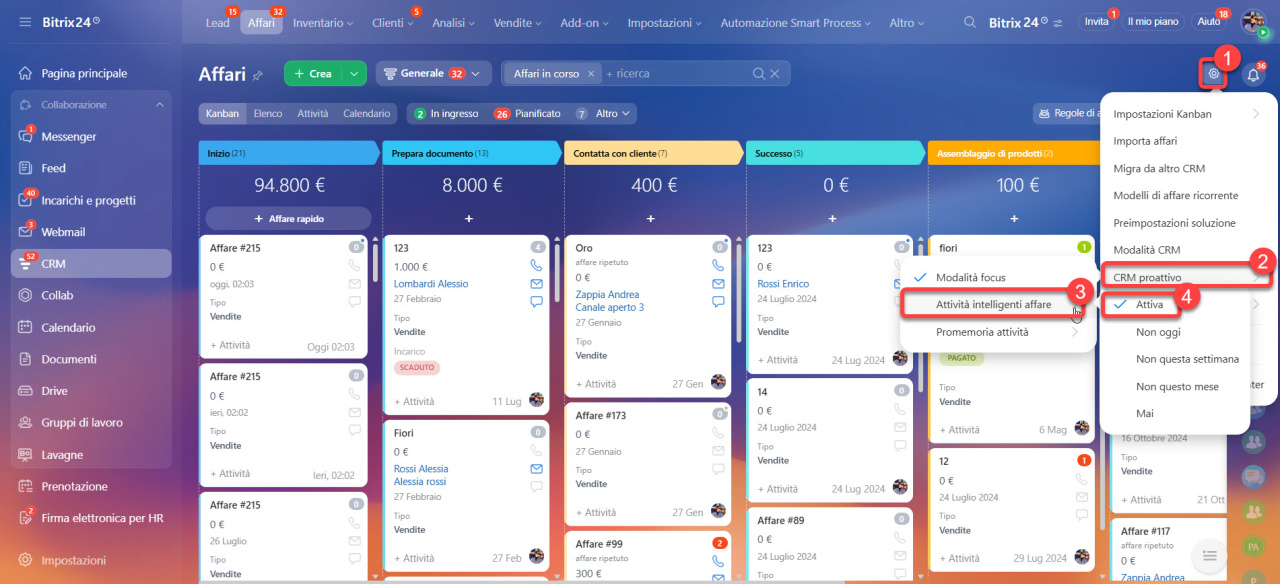
Task: Remove the 'Affari in corso' filter chip
Action: tap(591, 73)
